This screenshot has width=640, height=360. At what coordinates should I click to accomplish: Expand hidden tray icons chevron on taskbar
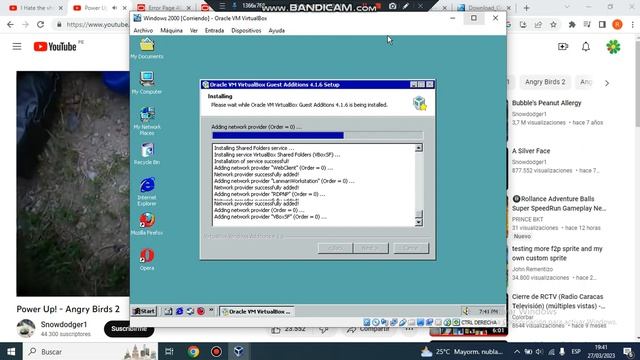coord(517,351)
